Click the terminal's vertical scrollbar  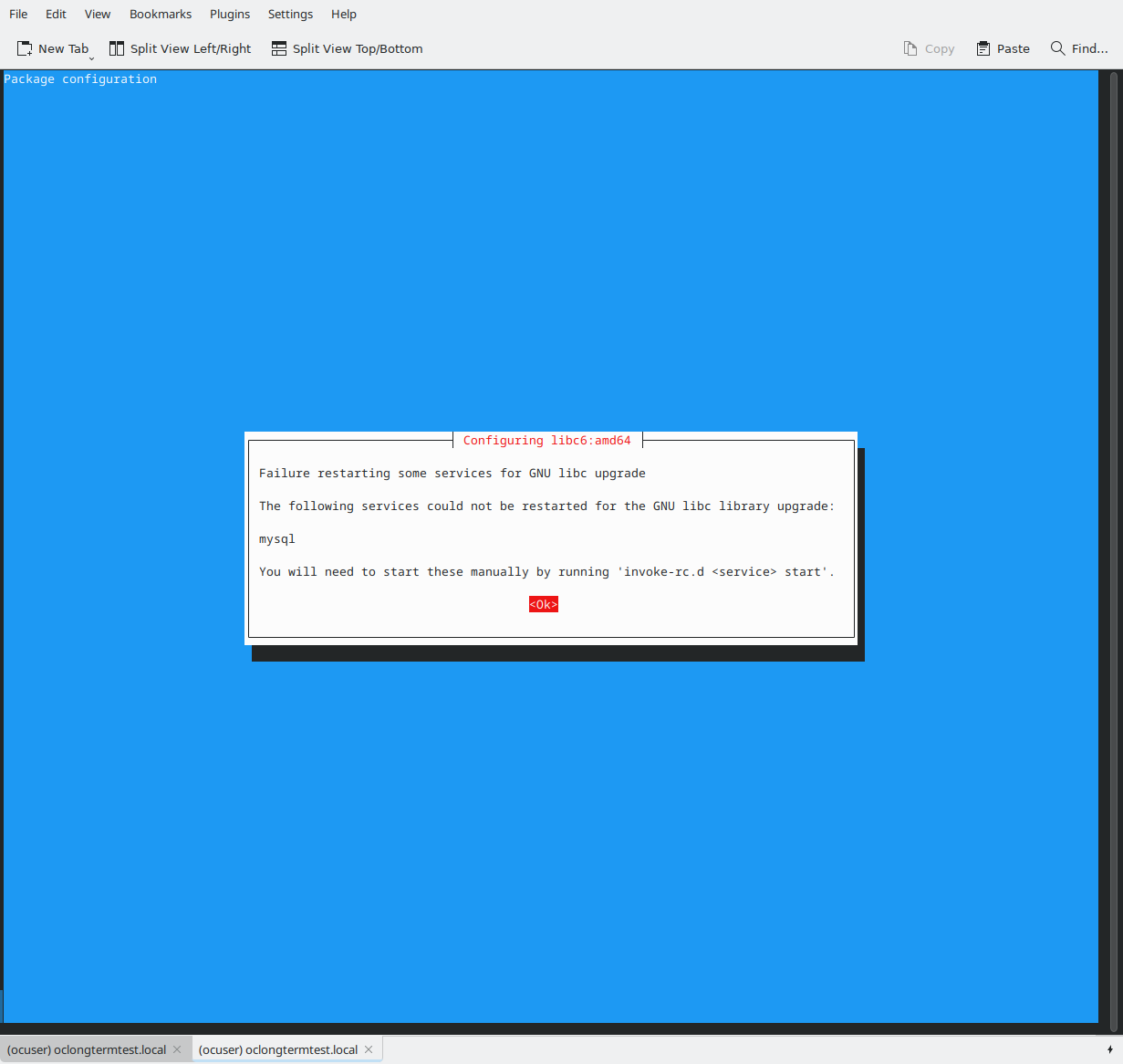pyautogui.click(x=1113, y=548)
